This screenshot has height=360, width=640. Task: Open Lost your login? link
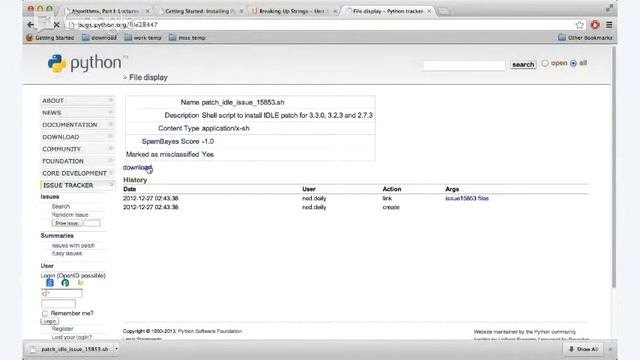72,337
